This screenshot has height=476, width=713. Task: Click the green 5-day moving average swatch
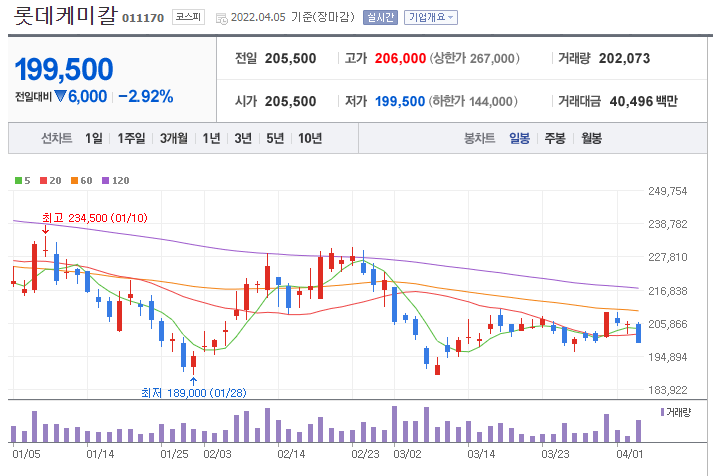coord(18,180)
